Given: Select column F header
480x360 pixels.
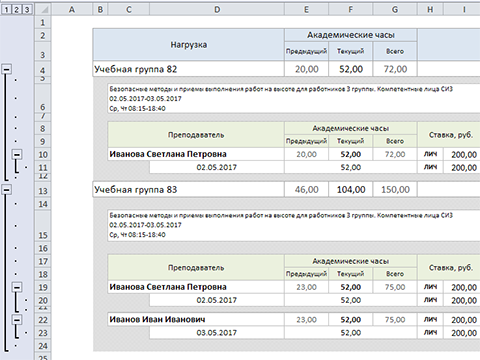Looking at the screenshot, I should point(351,10).
